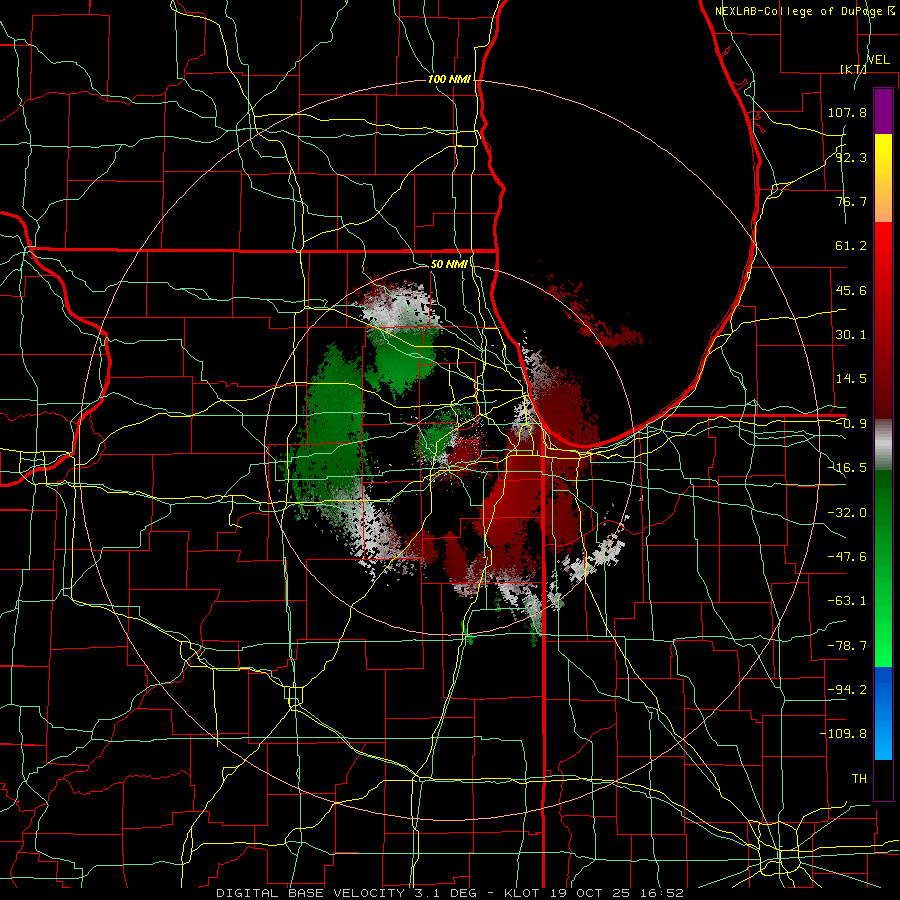Click the TH label below color scale

859,779
